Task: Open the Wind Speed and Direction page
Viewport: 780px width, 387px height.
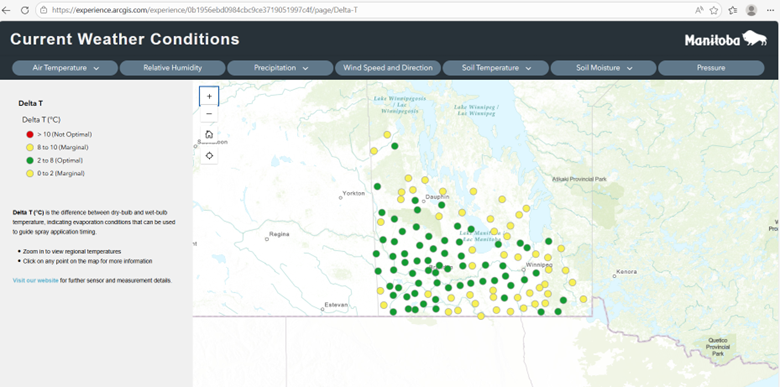Action: click(x=388, y=68)
